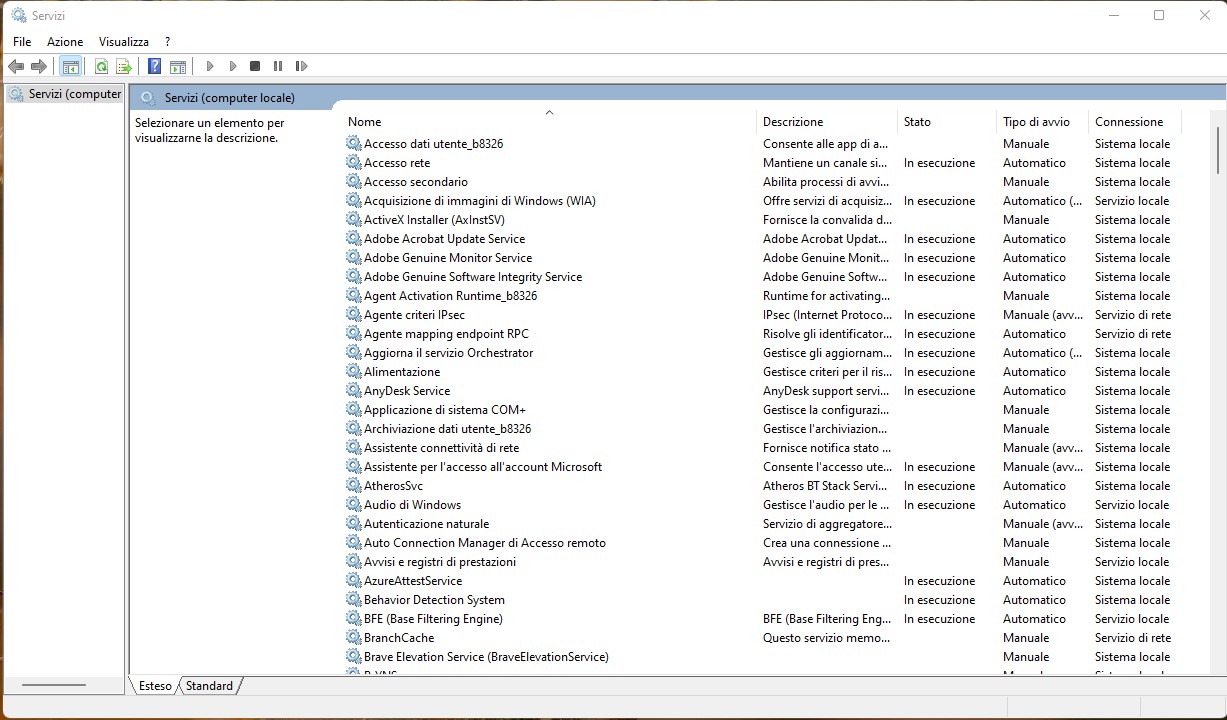Select Brave Elevation Service (BraveElevationService) name

click(486, 657)
